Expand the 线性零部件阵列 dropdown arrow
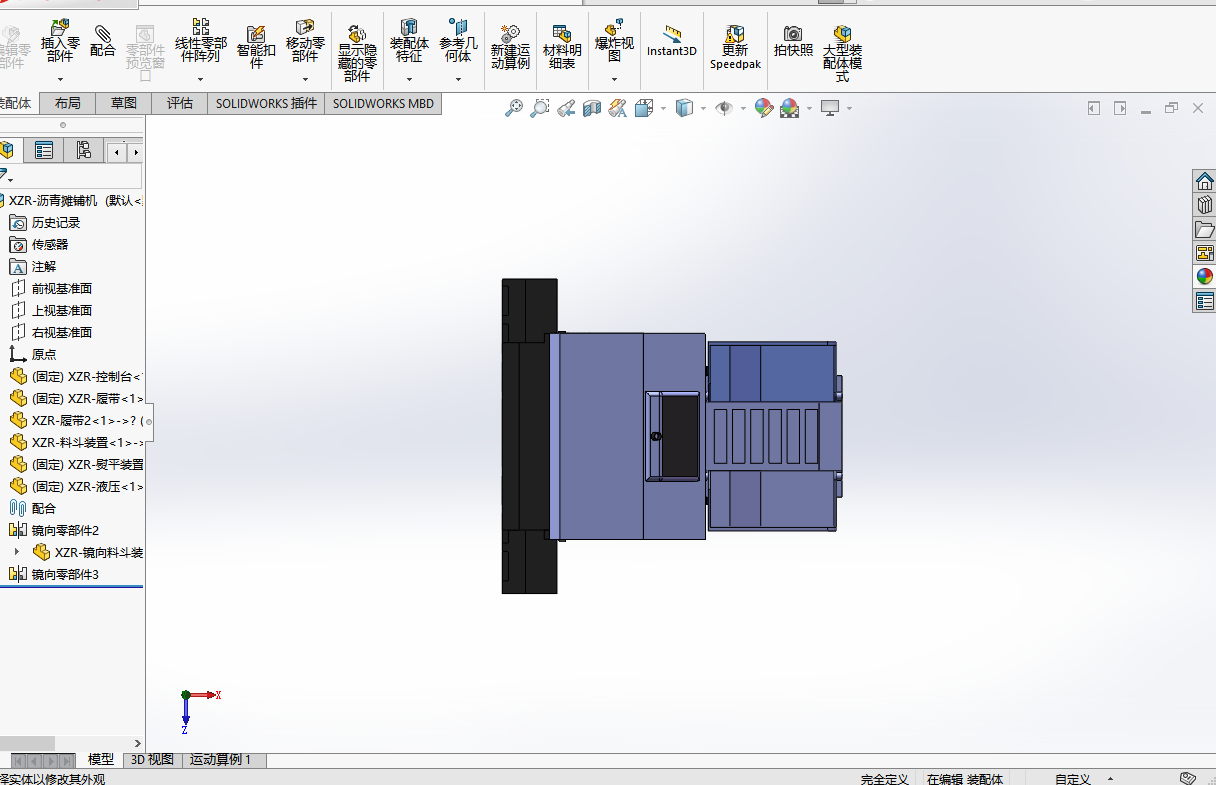 [x=201, y=79]
